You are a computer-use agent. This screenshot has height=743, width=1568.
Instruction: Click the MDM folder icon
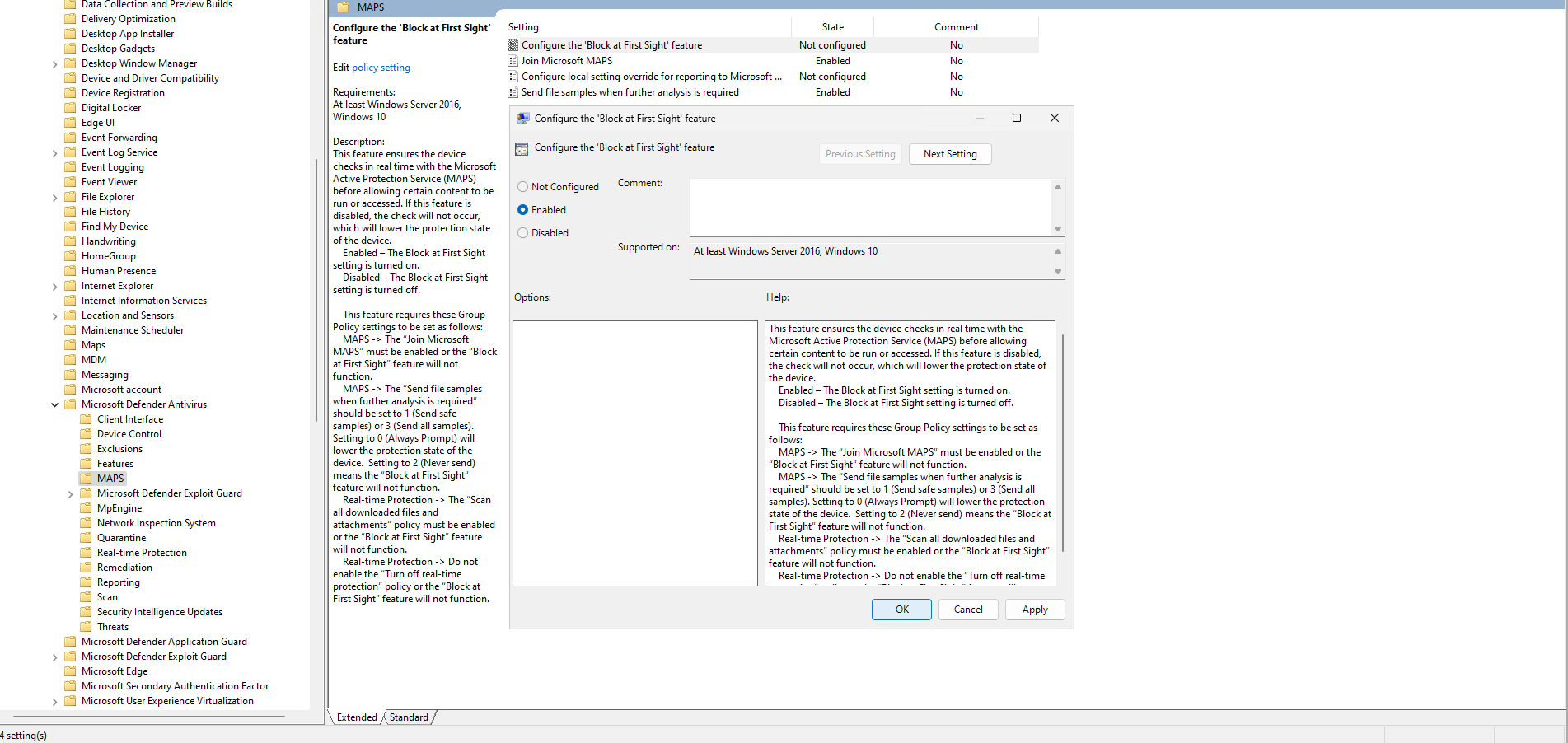tap(70, 360)
